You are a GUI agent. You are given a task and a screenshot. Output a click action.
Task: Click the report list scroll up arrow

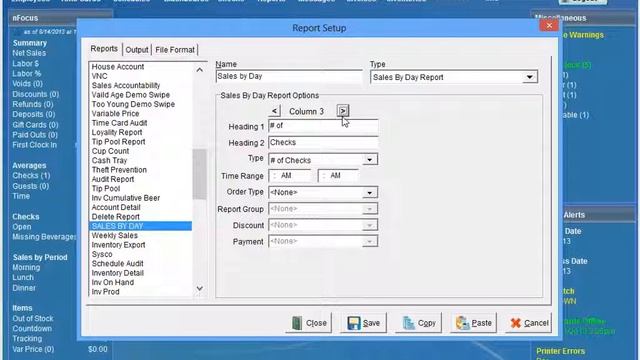click(x=200, y=70)
